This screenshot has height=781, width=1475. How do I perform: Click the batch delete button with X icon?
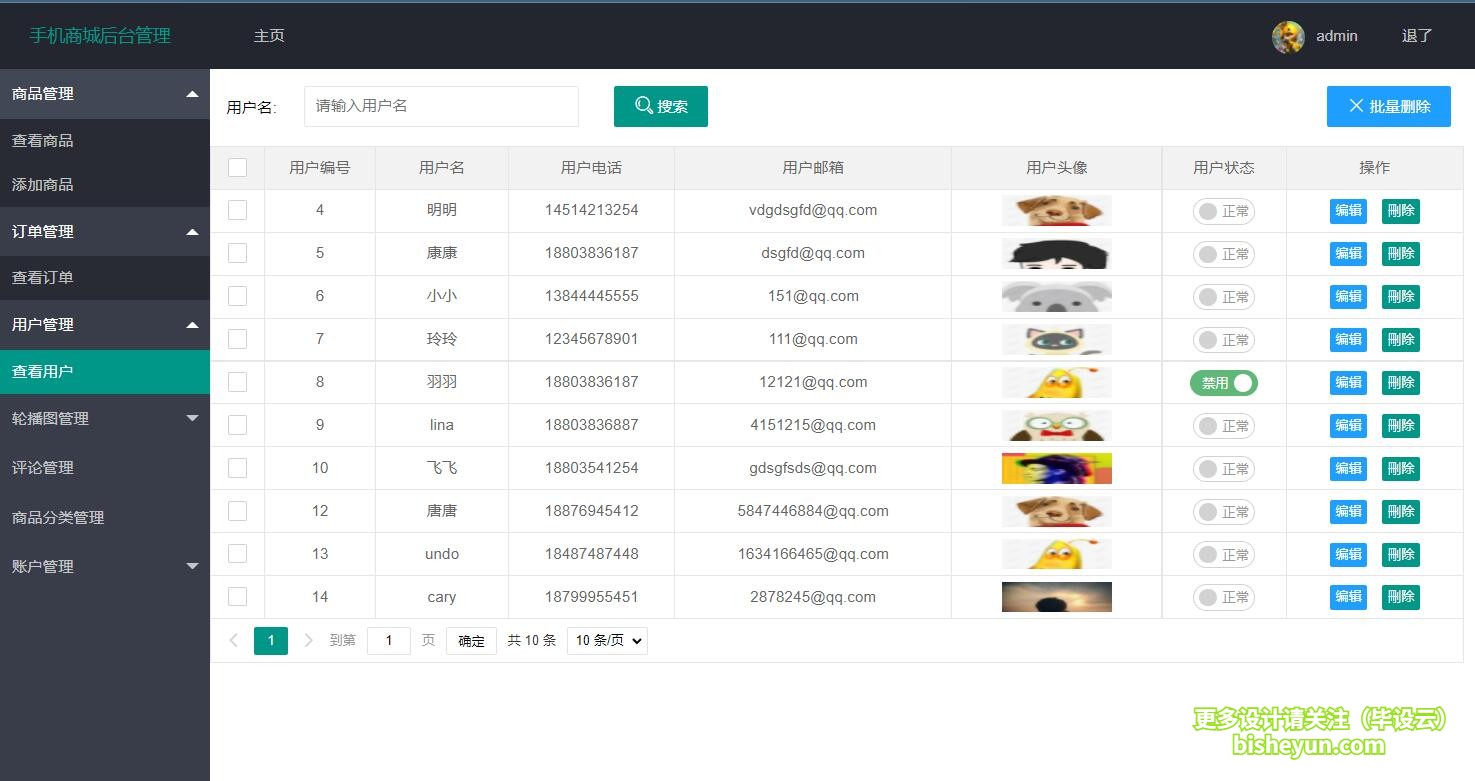coord(1388,106)
